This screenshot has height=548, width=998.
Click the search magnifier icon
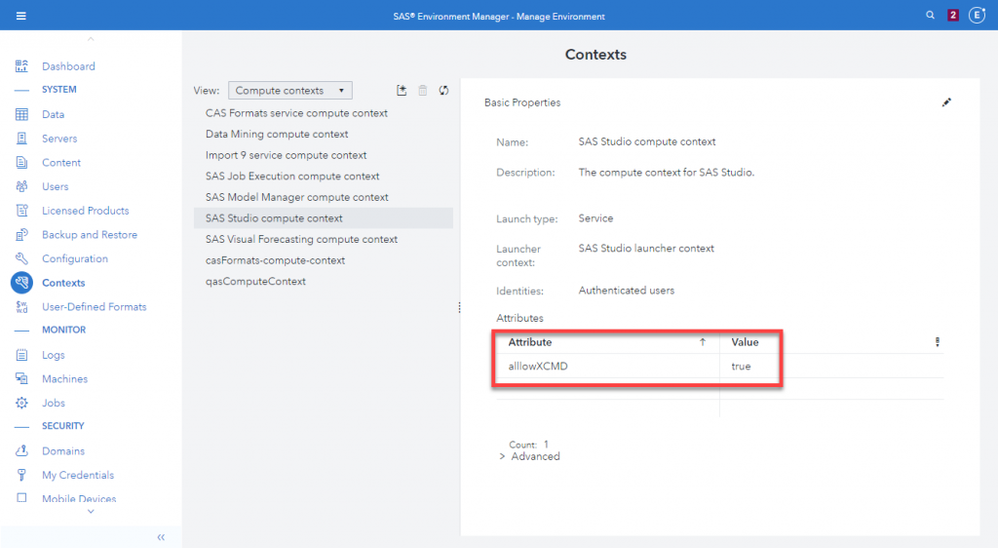click(930, 15)
